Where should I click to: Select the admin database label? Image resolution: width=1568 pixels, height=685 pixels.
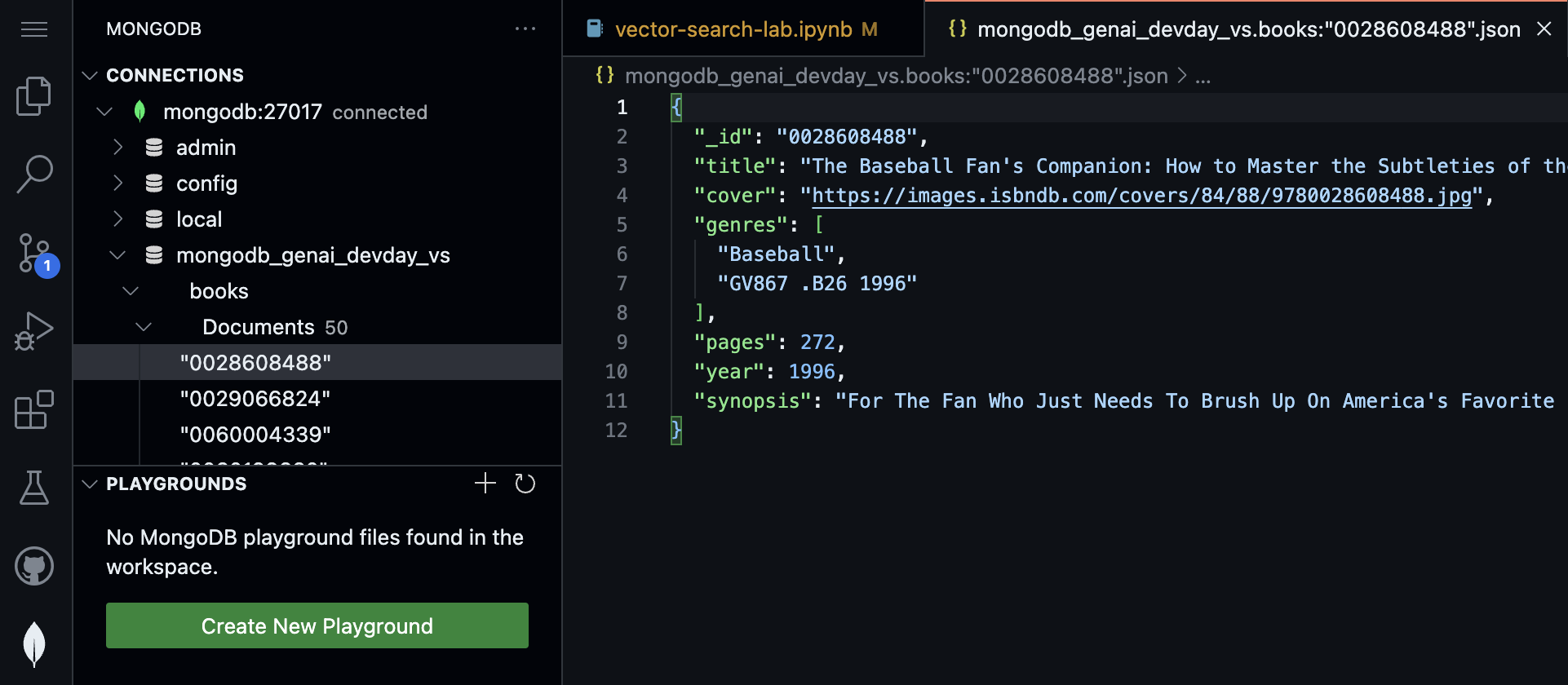click(x=206, y=148)
